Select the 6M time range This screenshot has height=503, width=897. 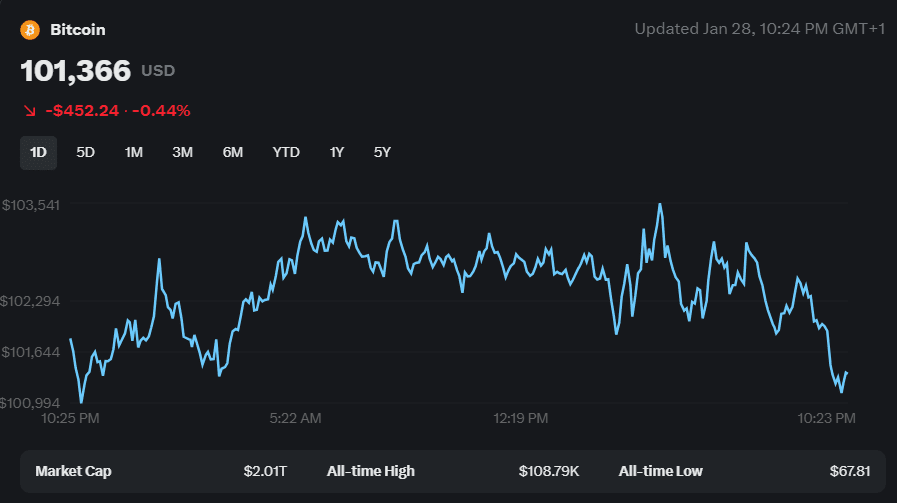pos(233,153)
